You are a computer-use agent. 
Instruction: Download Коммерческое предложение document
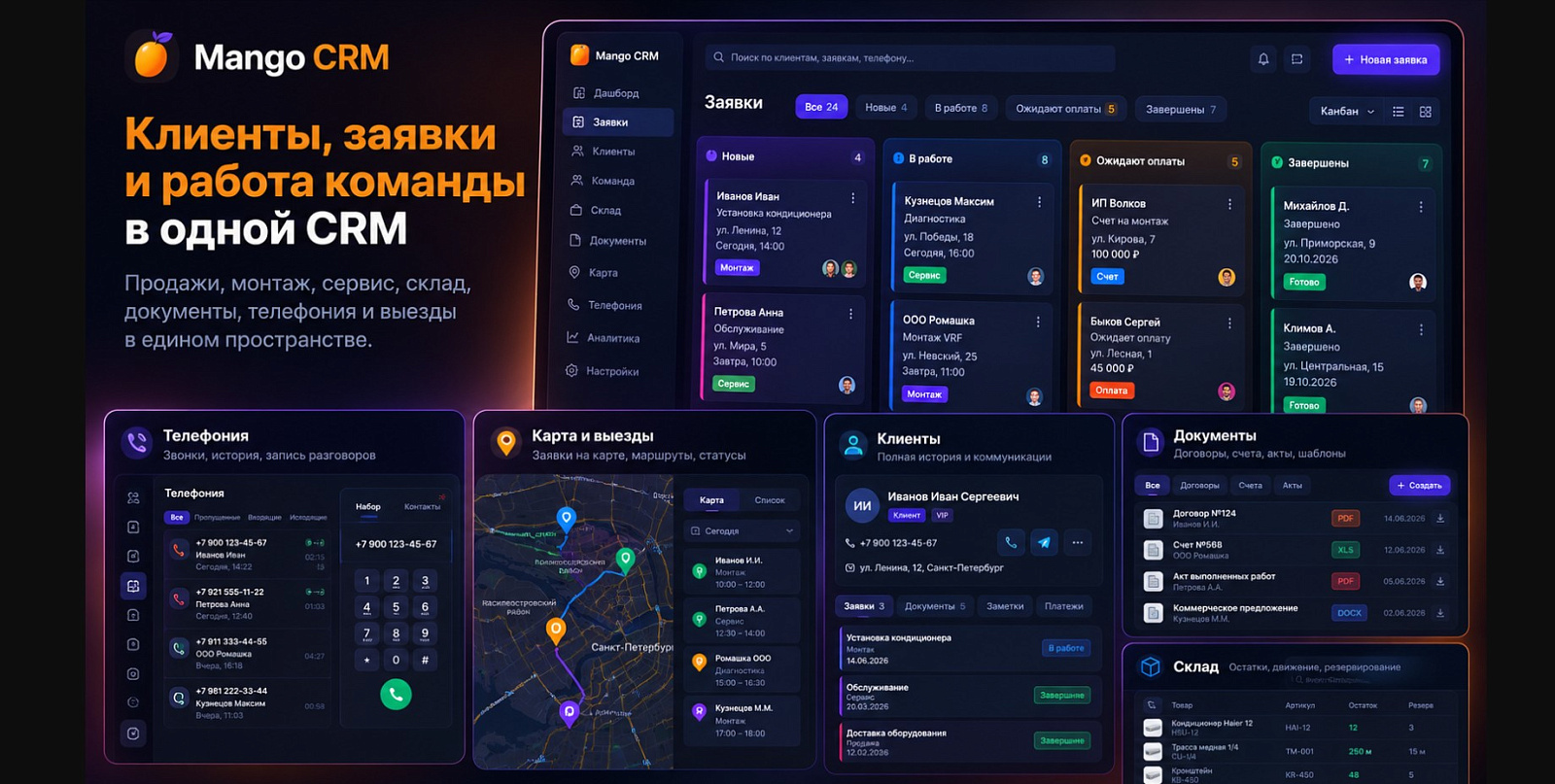click(x=1440, y=613)
